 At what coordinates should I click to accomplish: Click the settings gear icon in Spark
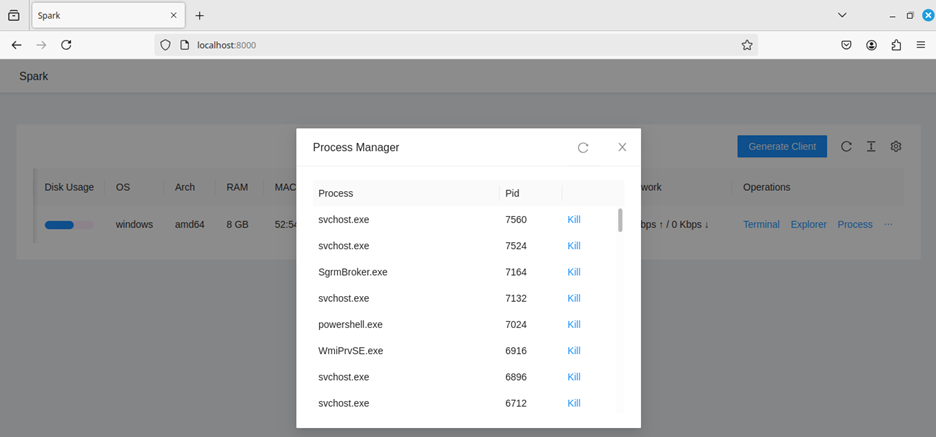pyautogui.click(x=896, y=146)
